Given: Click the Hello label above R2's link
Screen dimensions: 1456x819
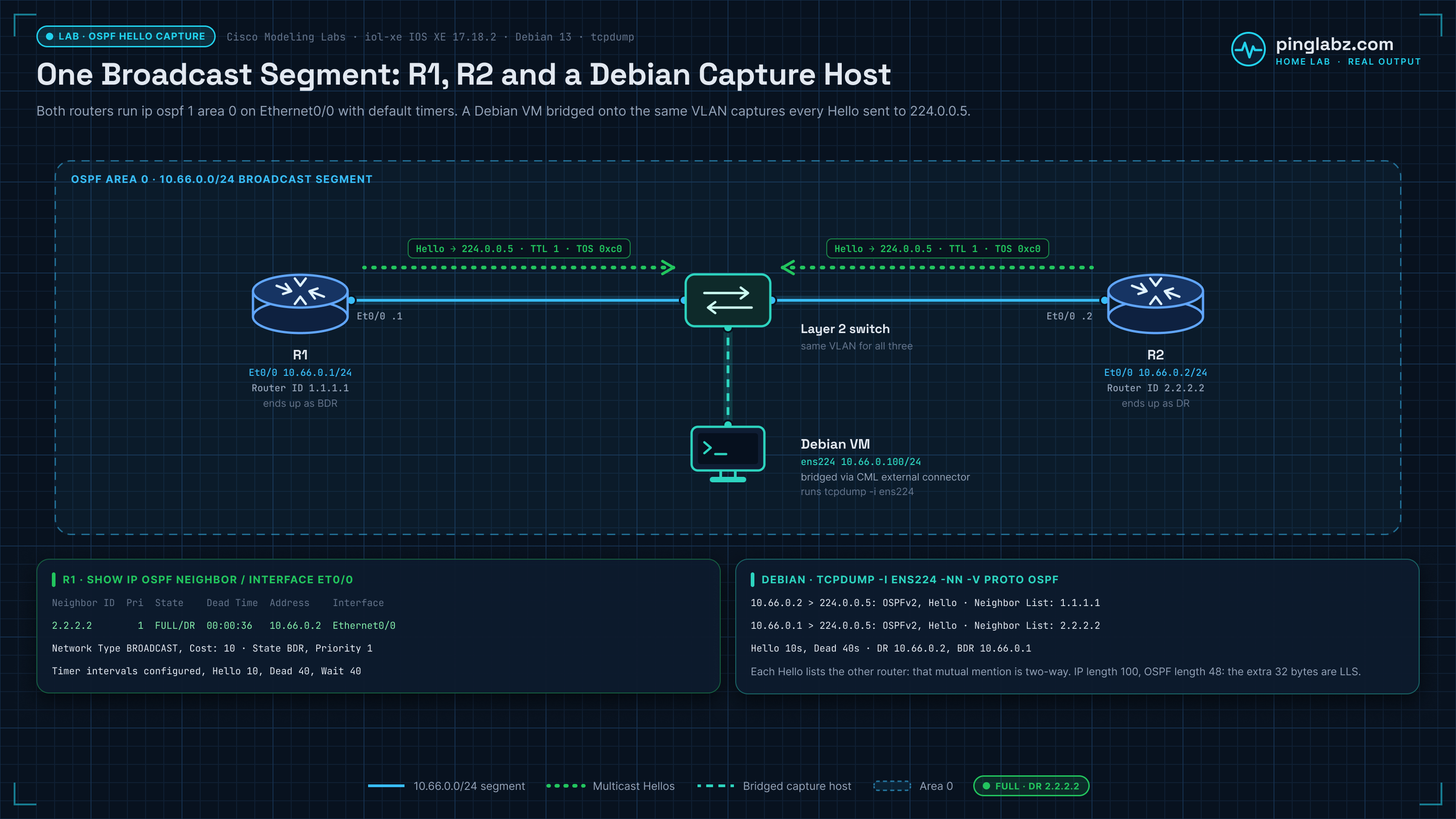Looking at the screenshot, I should point(937,249).
